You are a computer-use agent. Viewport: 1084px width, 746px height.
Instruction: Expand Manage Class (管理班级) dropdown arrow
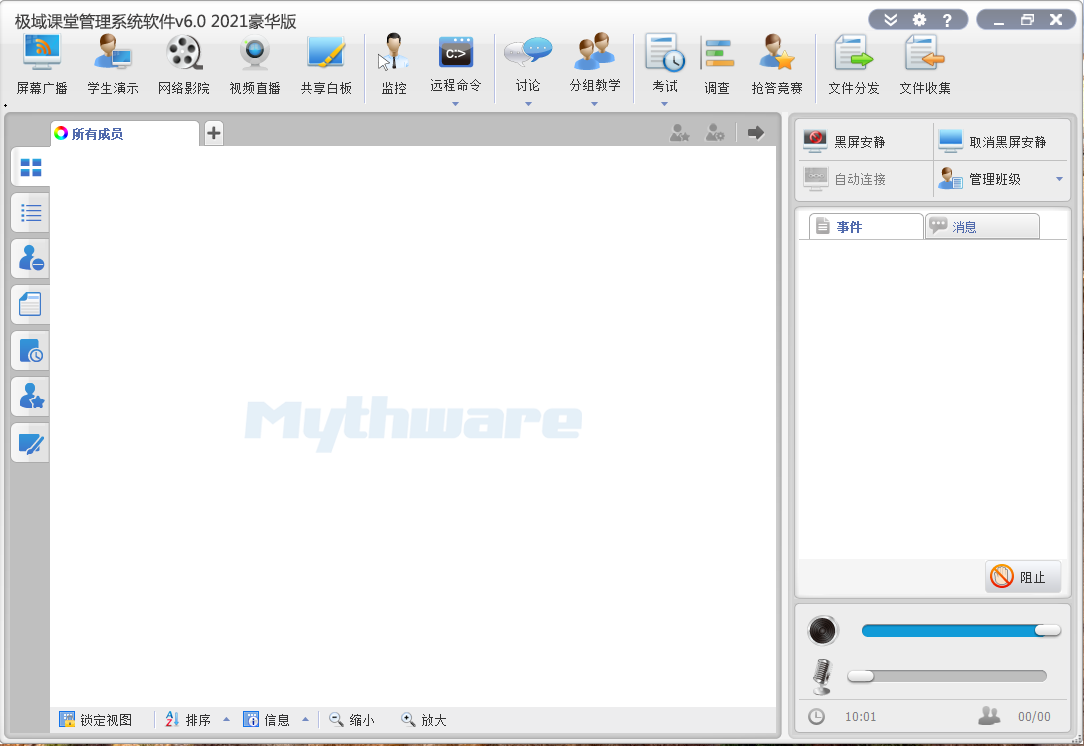1059,179
